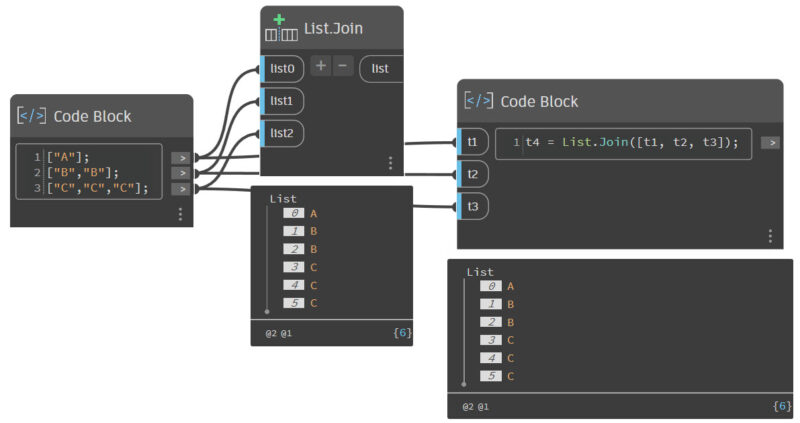Select index 2 item B in Code Block preview
800x423 pixels.
coord(497,322)
